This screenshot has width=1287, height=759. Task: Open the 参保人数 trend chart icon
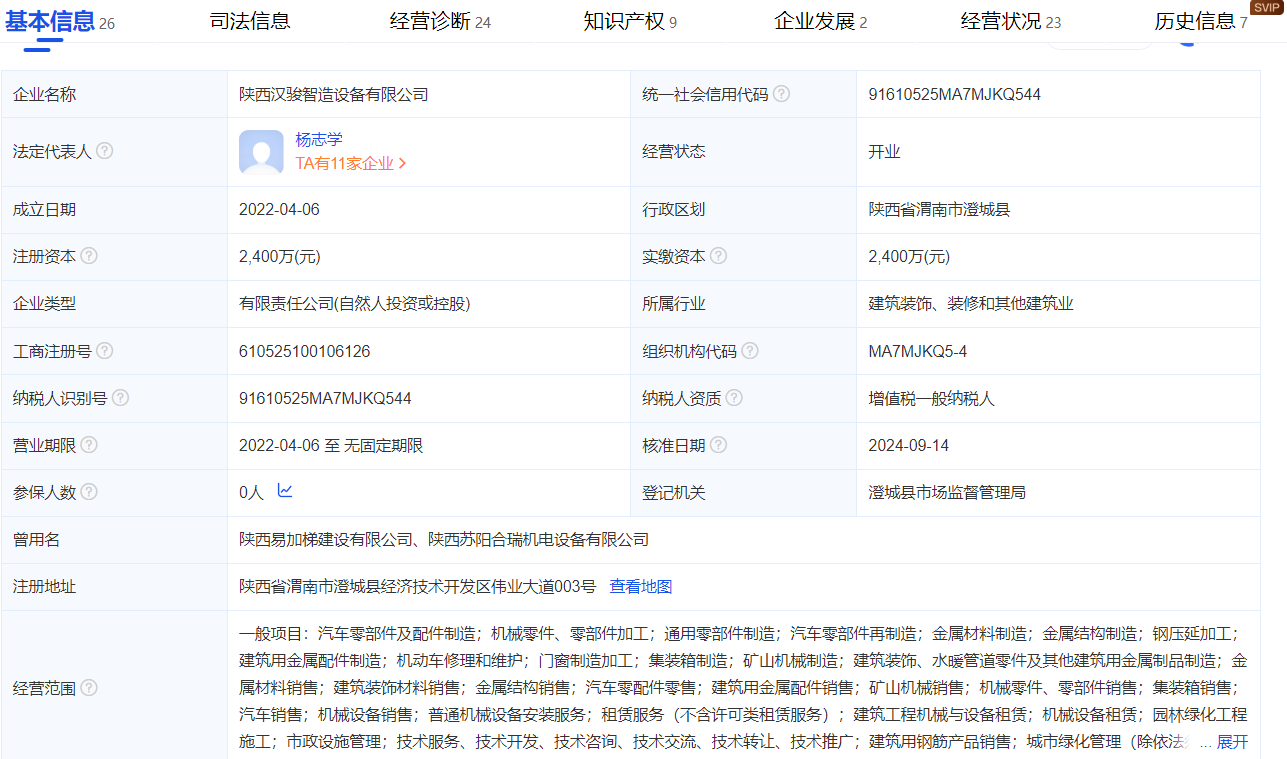pos(285,491)
